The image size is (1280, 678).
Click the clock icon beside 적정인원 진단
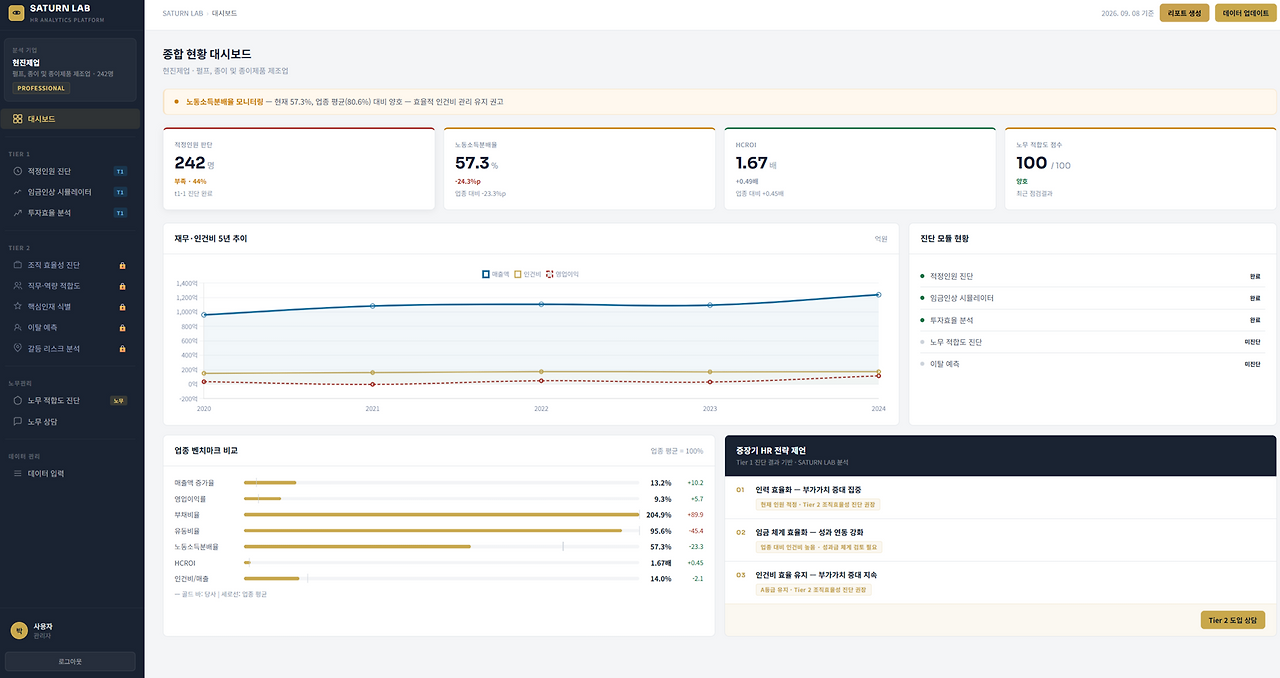click(18, 171)
